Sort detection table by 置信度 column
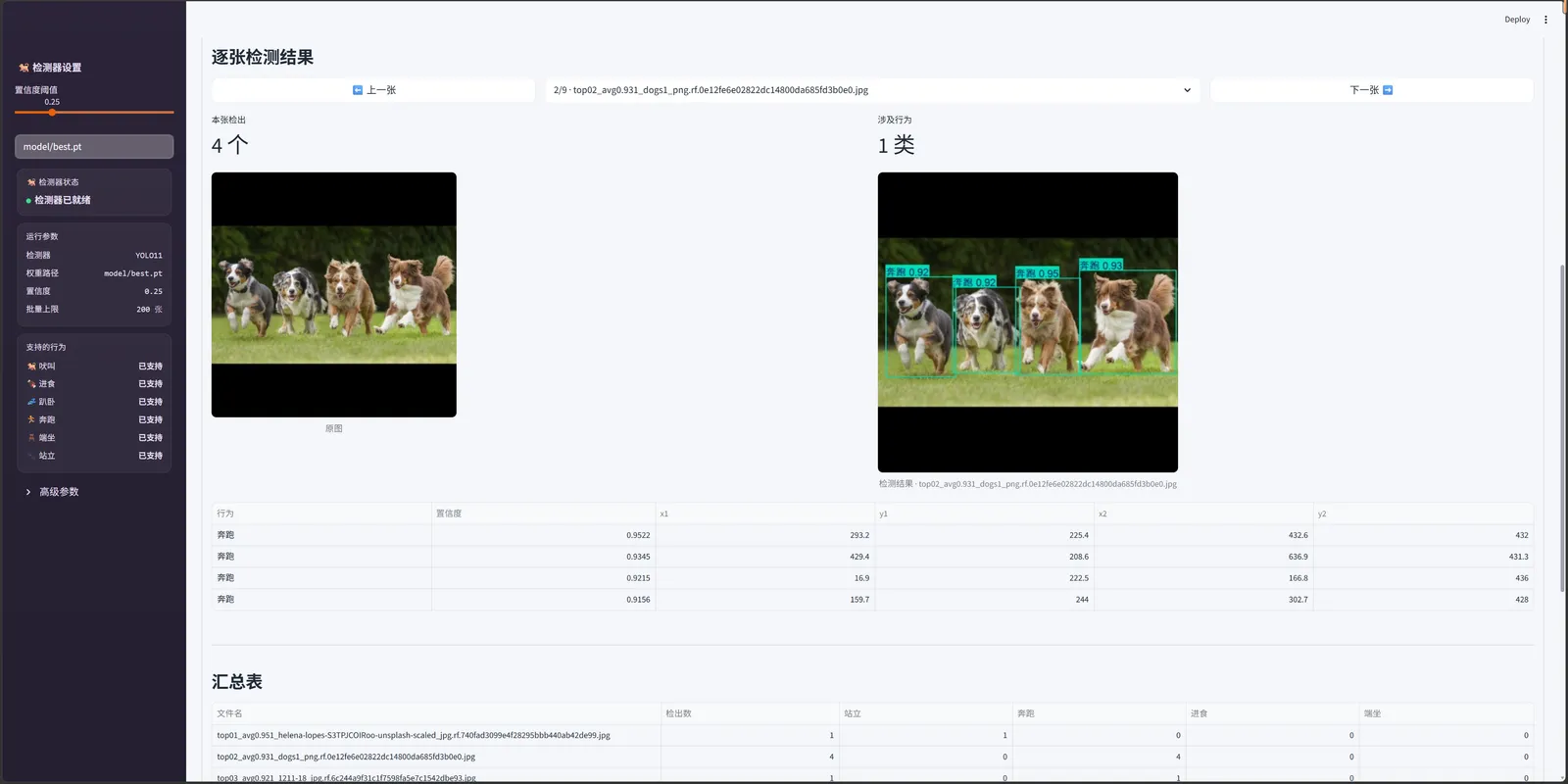Screen dimensions: 1568x784 point(543,514)
